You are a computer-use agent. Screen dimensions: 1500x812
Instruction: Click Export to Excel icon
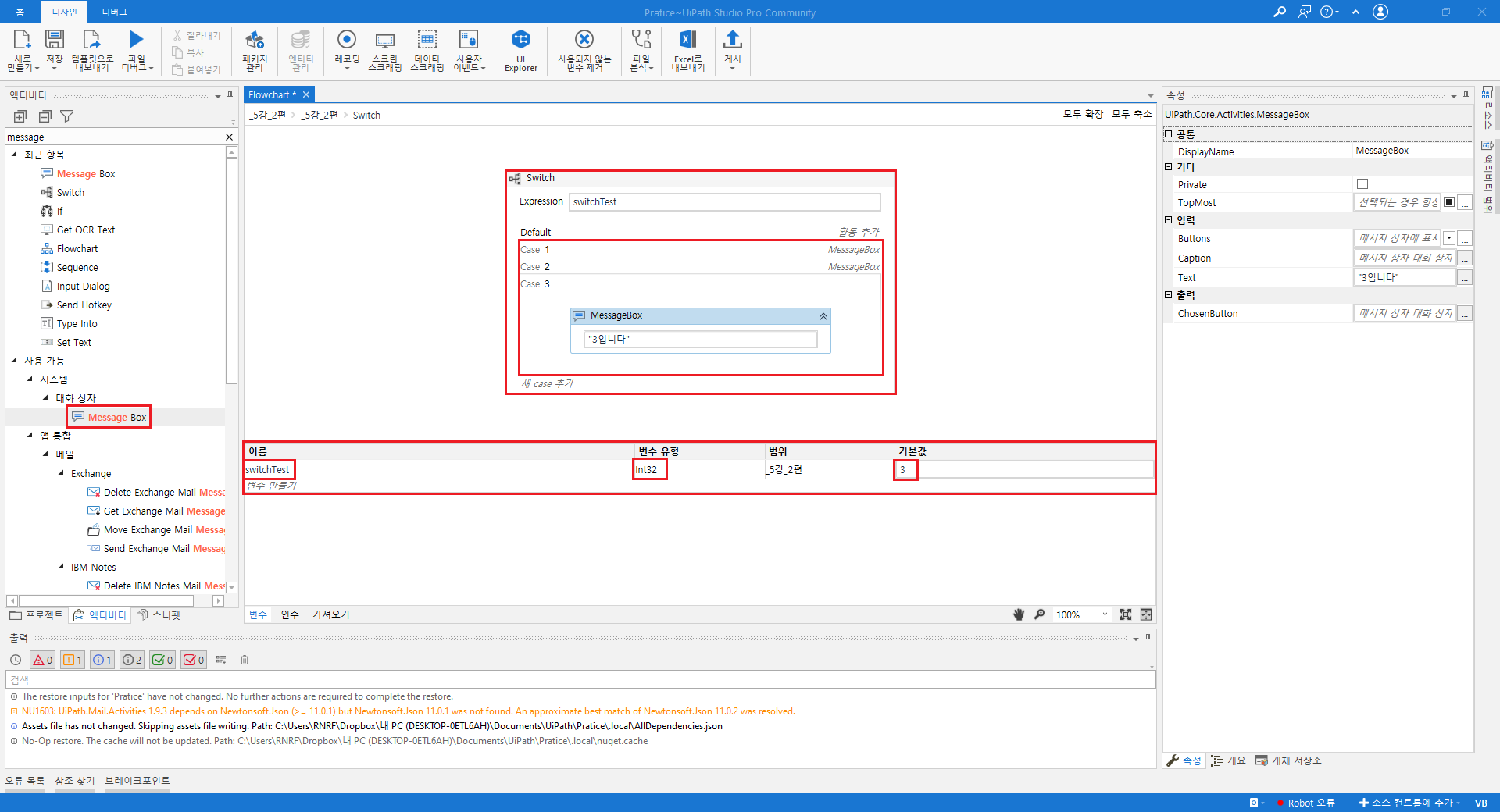point(688,50)
